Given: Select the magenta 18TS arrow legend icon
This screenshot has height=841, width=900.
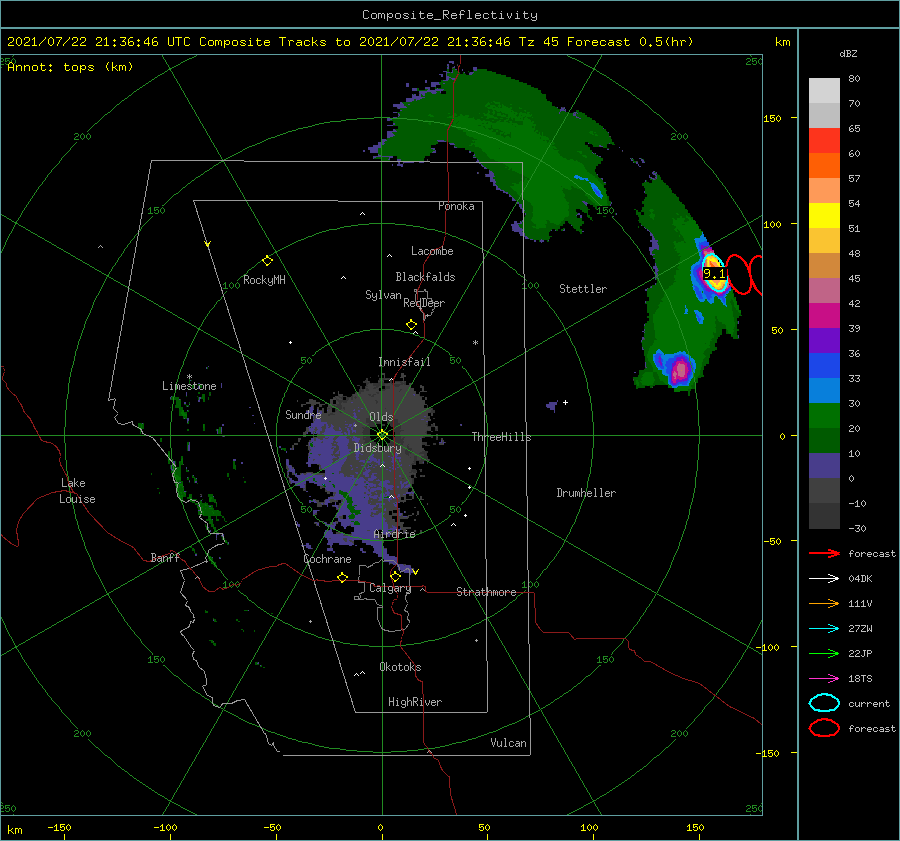Looking at the screenshot, I should click(x=824, y=679).
